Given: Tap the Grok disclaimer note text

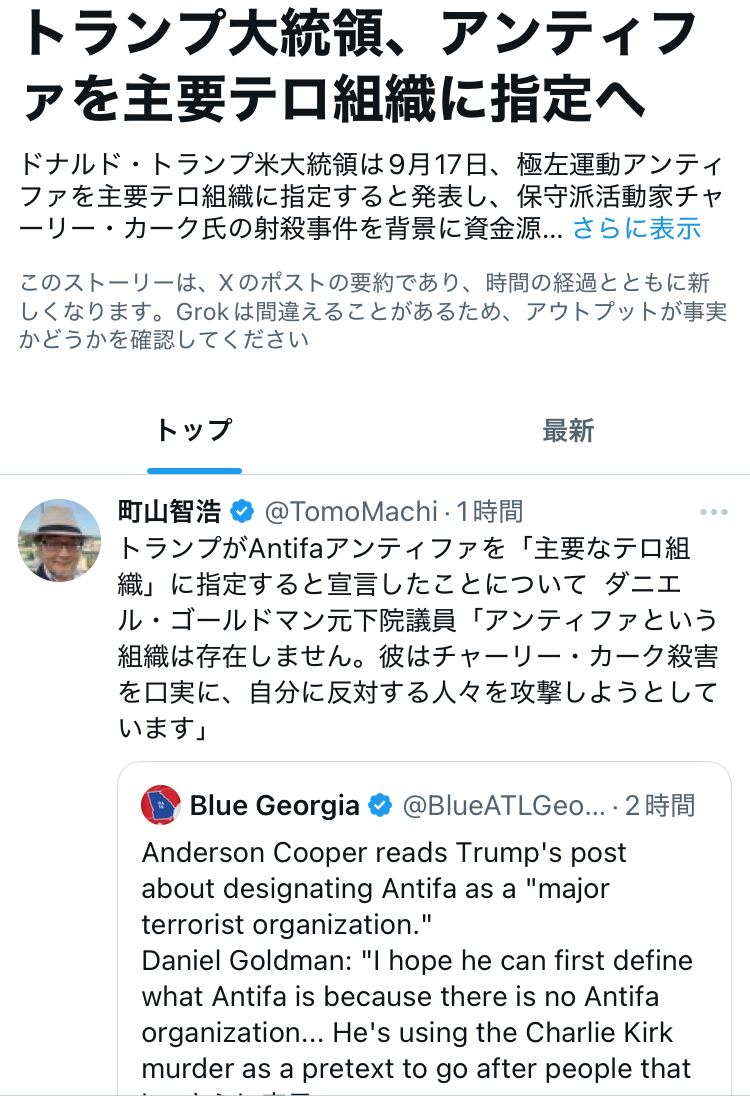Looking at the screenshot, I should [372, 311].
